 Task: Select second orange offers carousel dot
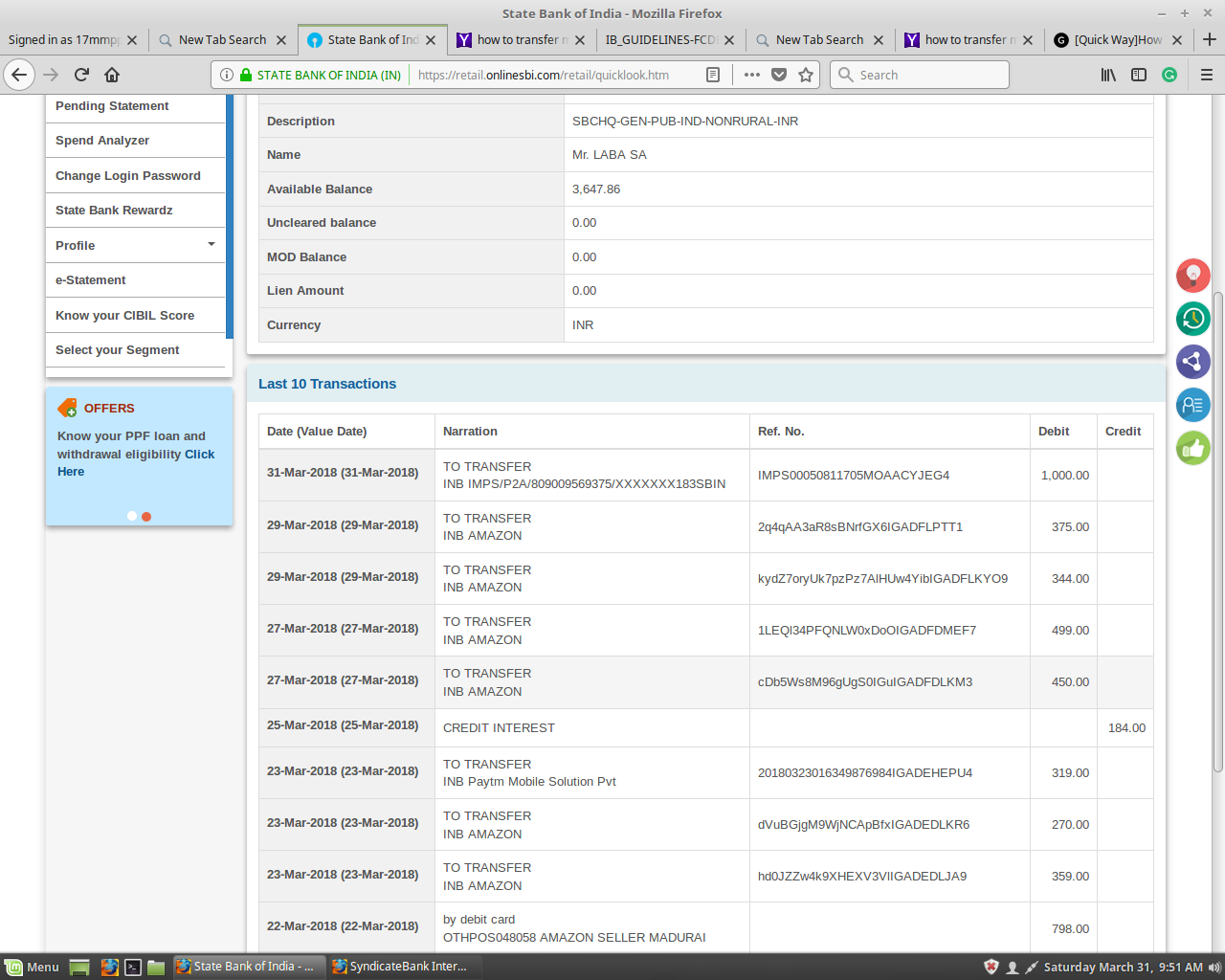coord(146,517)
